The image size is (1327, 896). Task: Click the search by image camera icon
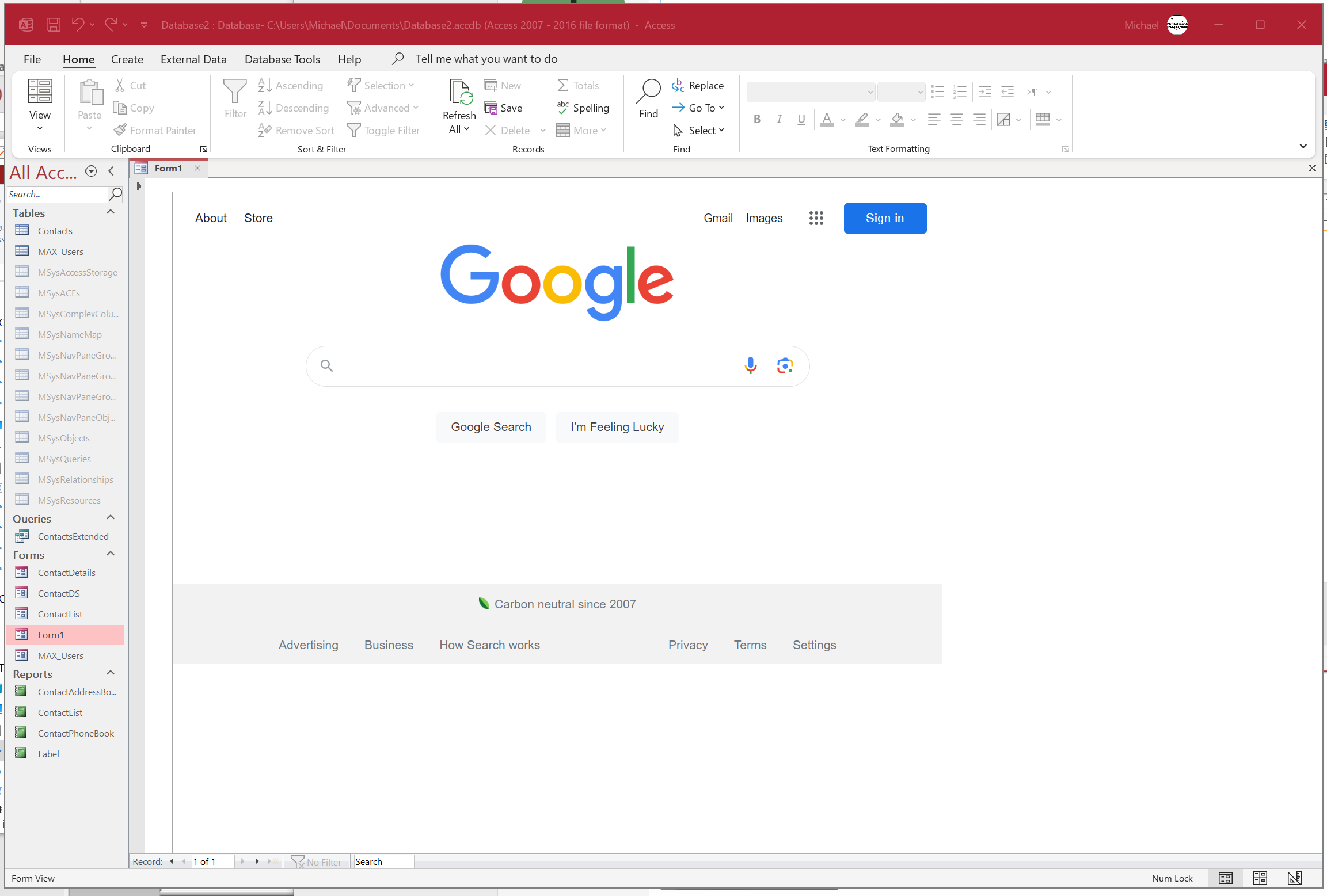tap(785, 365)
